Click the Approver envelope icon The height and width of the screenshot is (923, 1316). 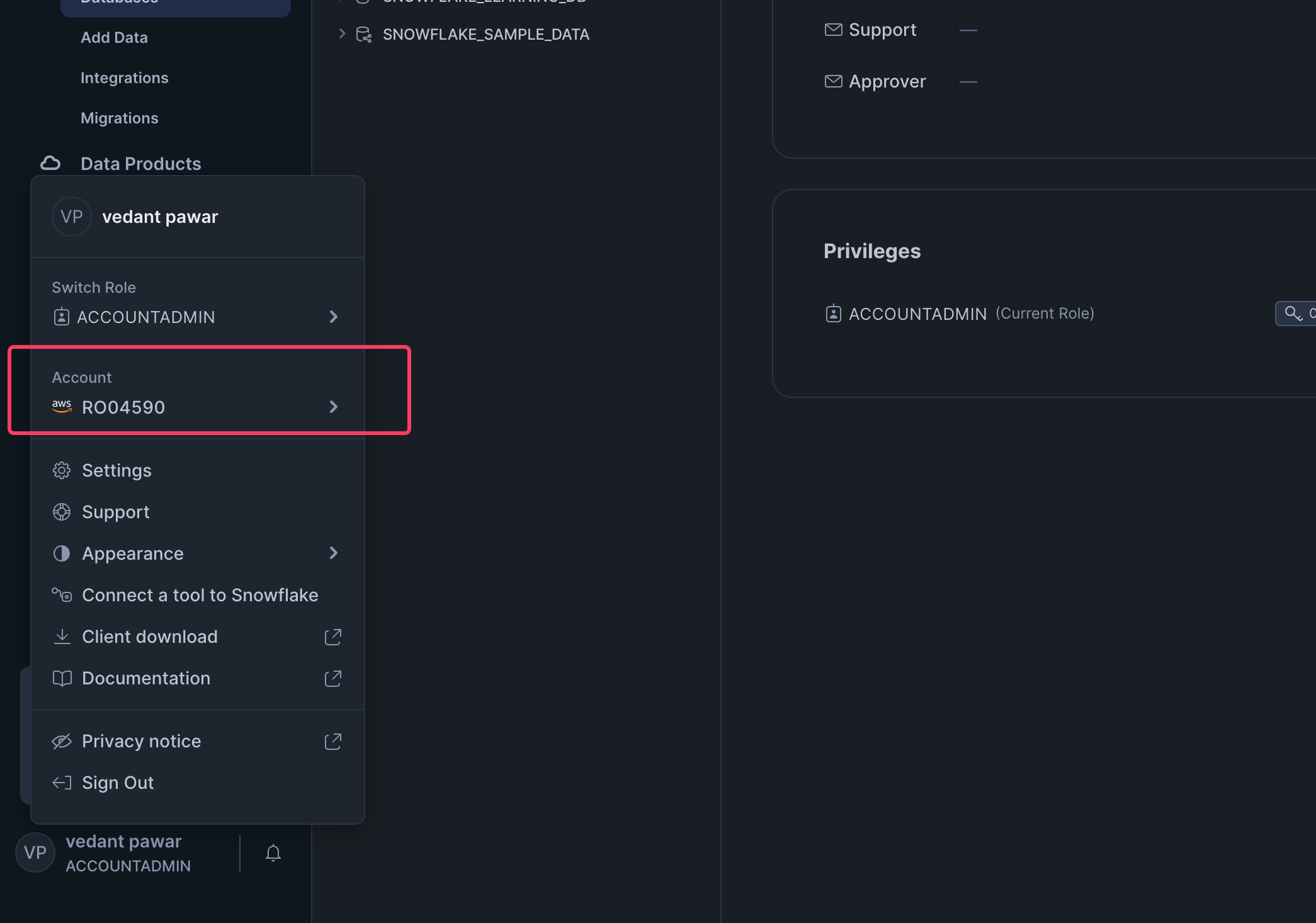(834, 81)
